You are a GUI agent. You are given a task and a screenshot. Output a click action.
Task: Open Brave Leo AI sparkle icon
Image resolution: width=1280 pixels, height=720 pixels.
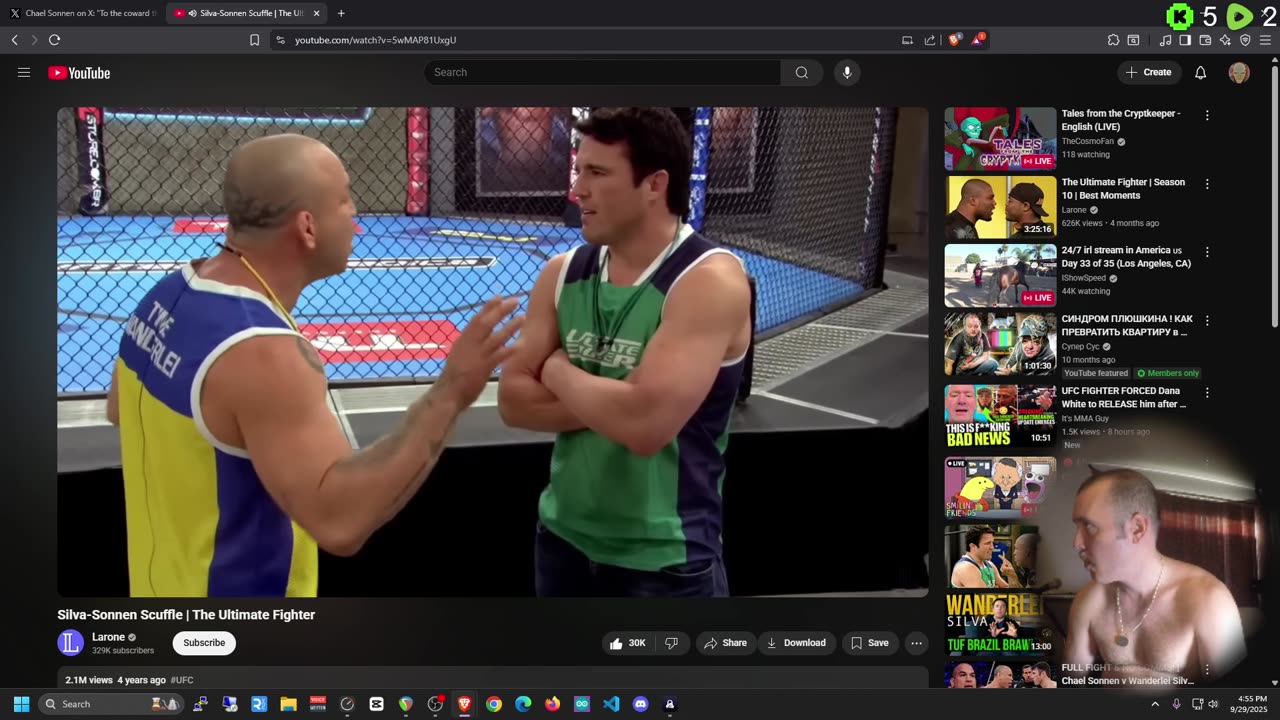coord(1225,40)
